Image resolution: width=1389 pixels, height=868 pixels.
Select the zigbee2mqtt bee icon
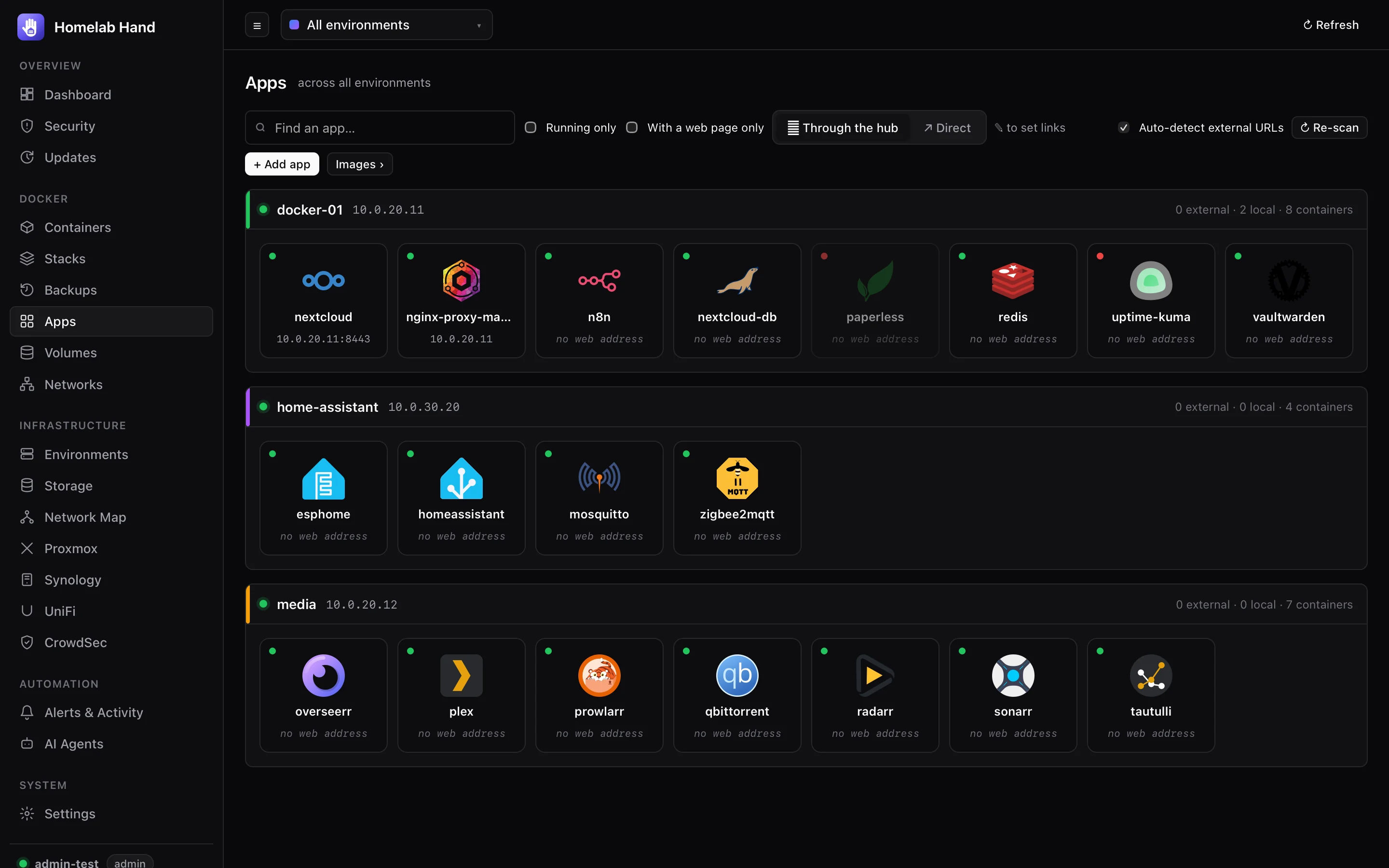click(737, 477)
